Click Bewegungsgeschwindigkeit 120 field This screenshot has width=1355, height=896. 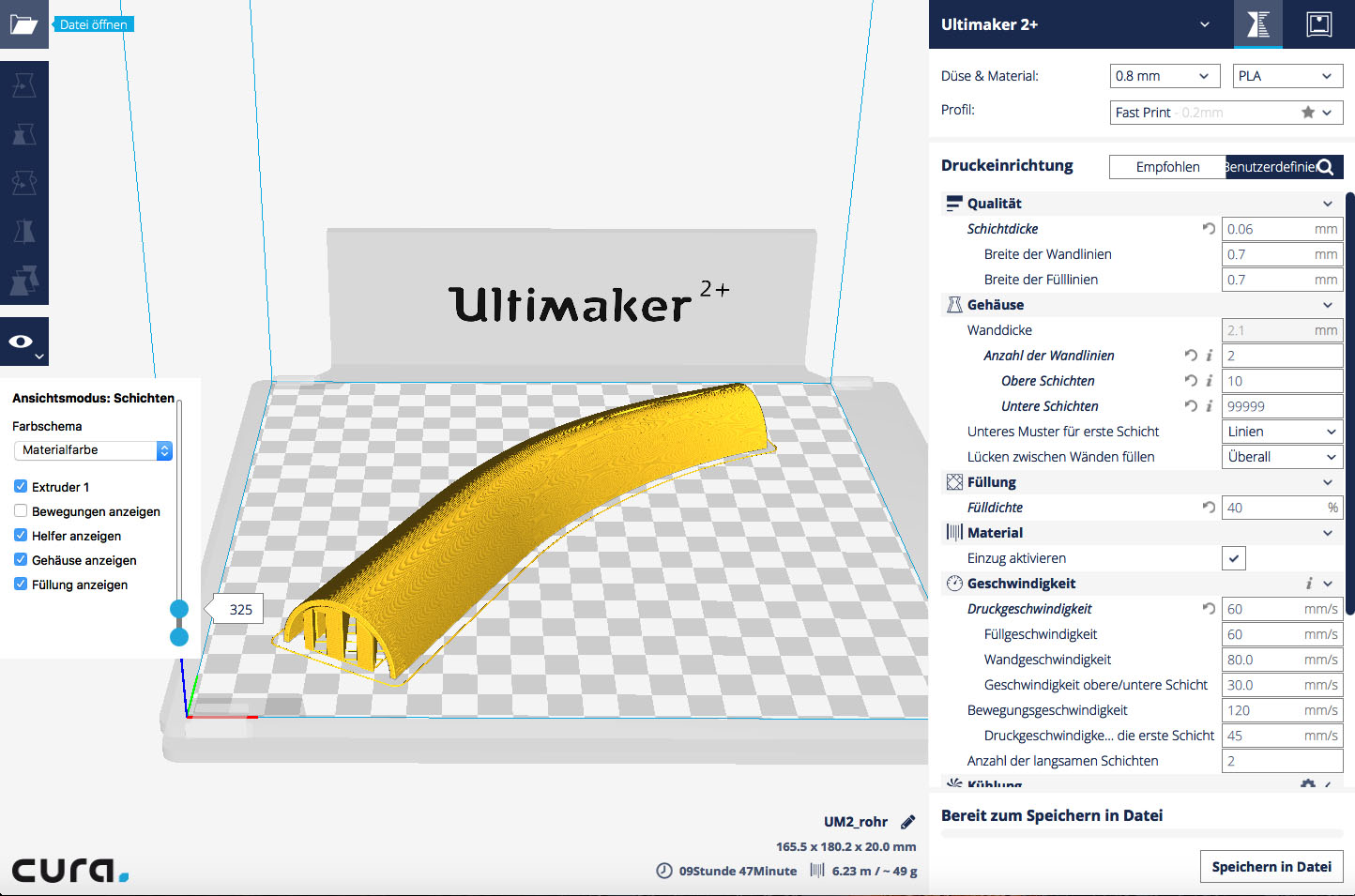click(1283, 710)
